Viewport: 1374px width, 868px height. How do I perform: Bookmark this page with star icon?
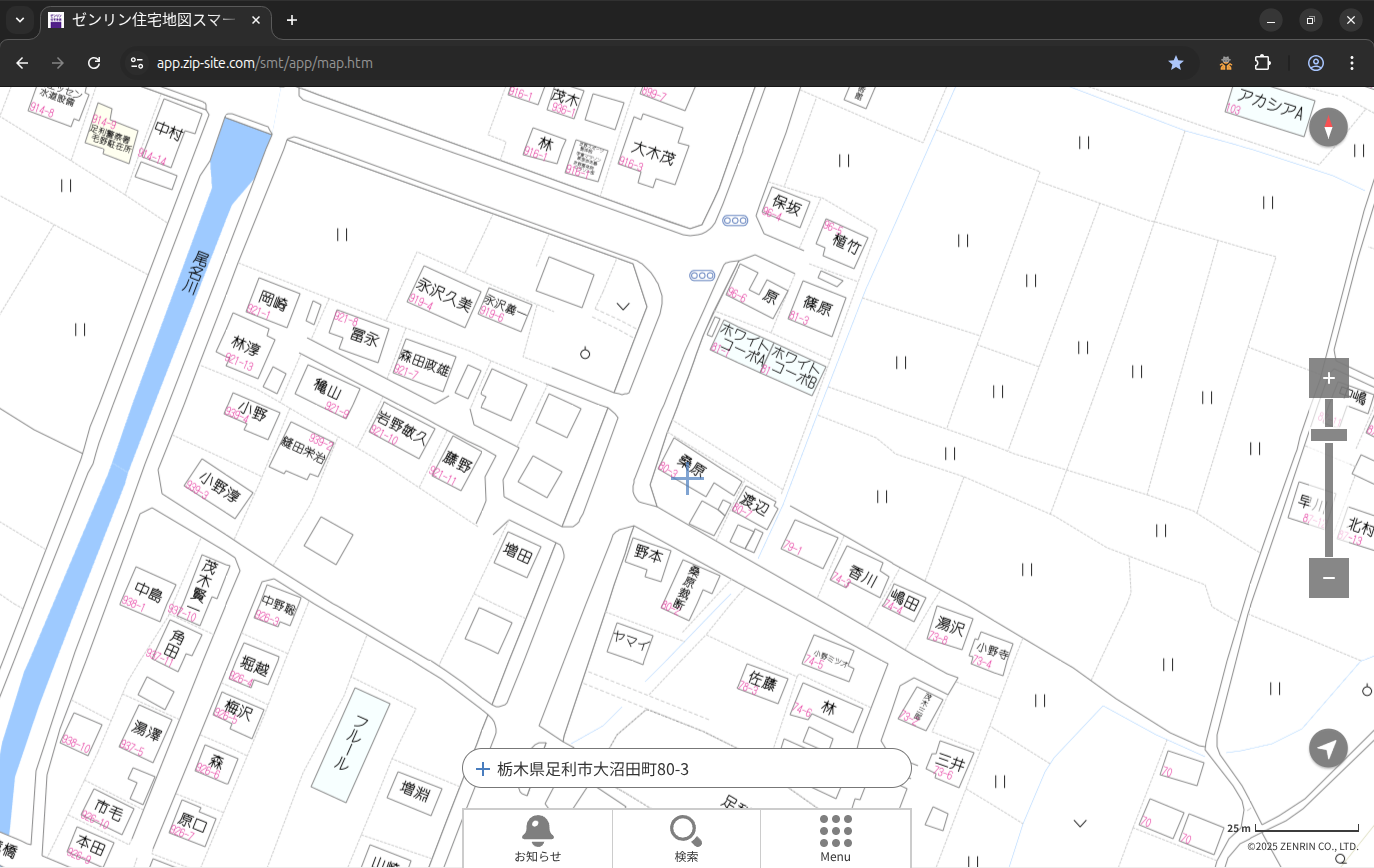[x=1176, y=63]
